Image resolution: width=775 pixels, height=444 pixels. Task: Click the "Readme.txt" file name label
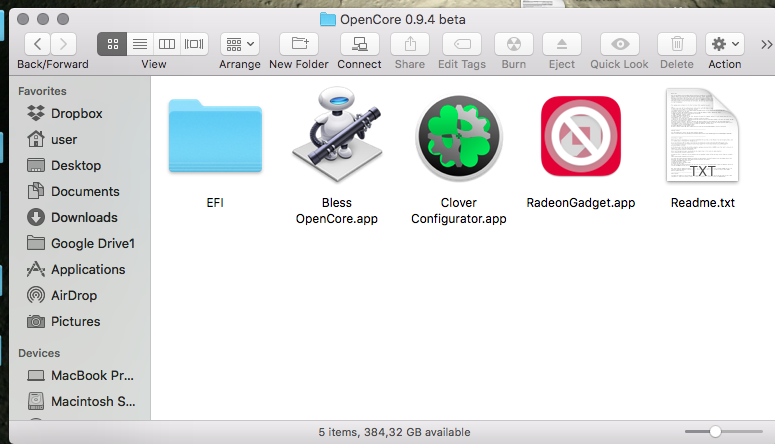click(702, 203)
